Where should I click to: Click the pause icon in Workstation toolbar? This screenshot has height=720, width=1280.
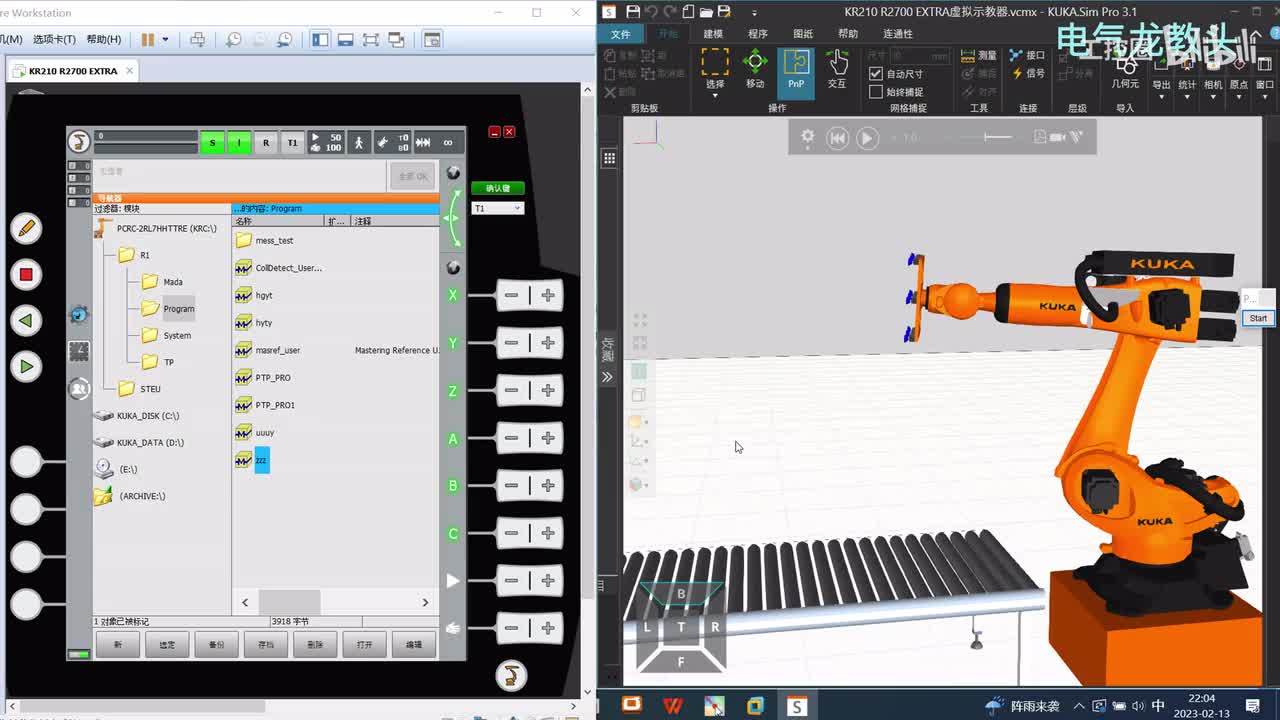click(x=148, y=40)
